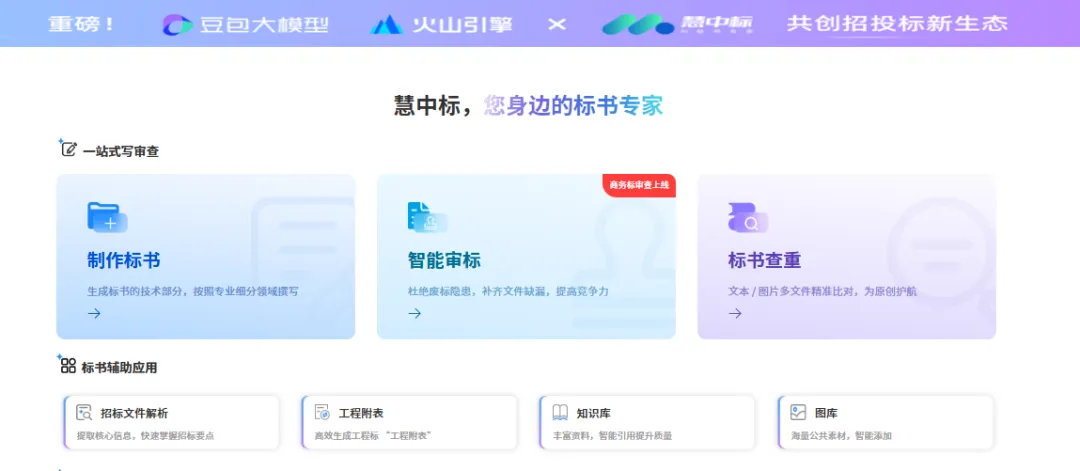Open 图库 tool
The height and width of the screenshot is (471, 1080).
[x=886, y=422]
